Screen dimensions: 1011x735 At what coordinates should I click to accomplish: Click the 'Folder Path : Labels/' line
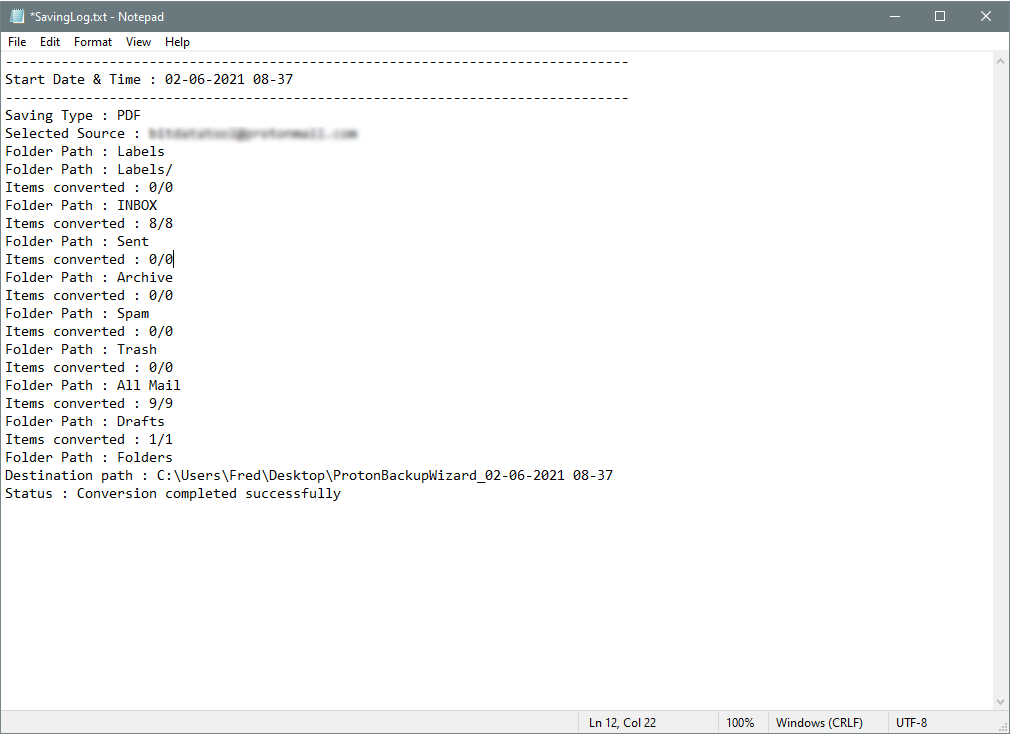click(89, 170)
